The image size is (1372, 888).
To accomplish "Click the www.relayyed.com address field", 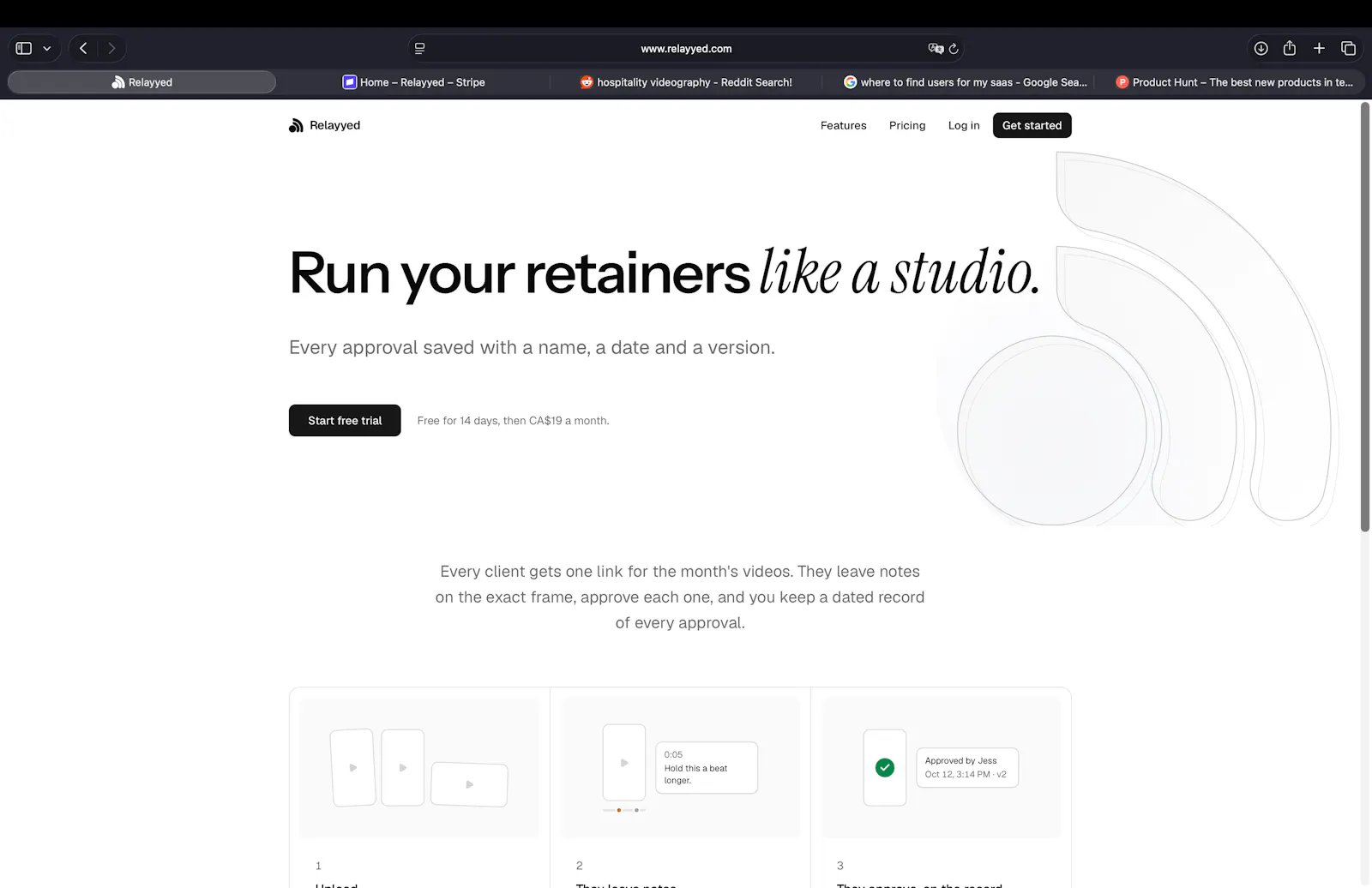I will [x=686, y=49].
